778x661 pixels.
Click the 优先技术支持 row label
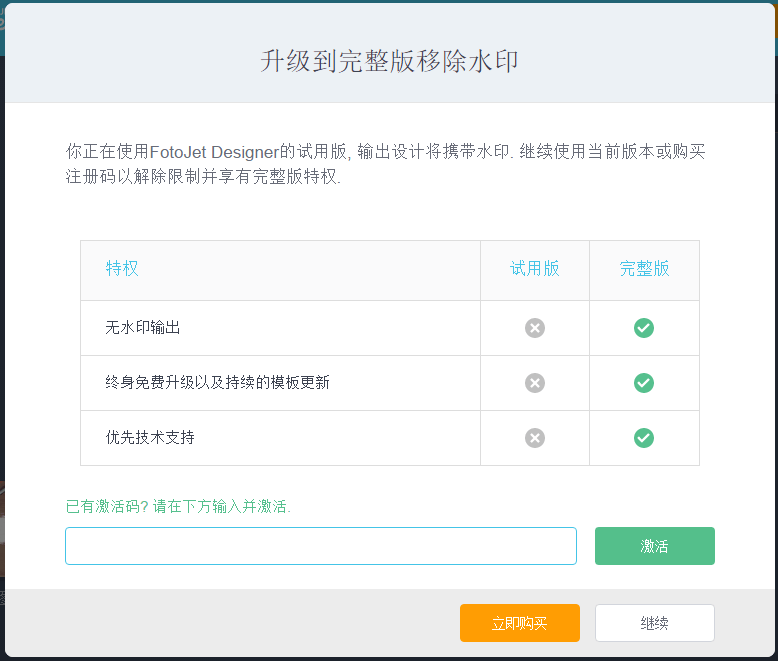pyautogui.click(x=150, y=438)
